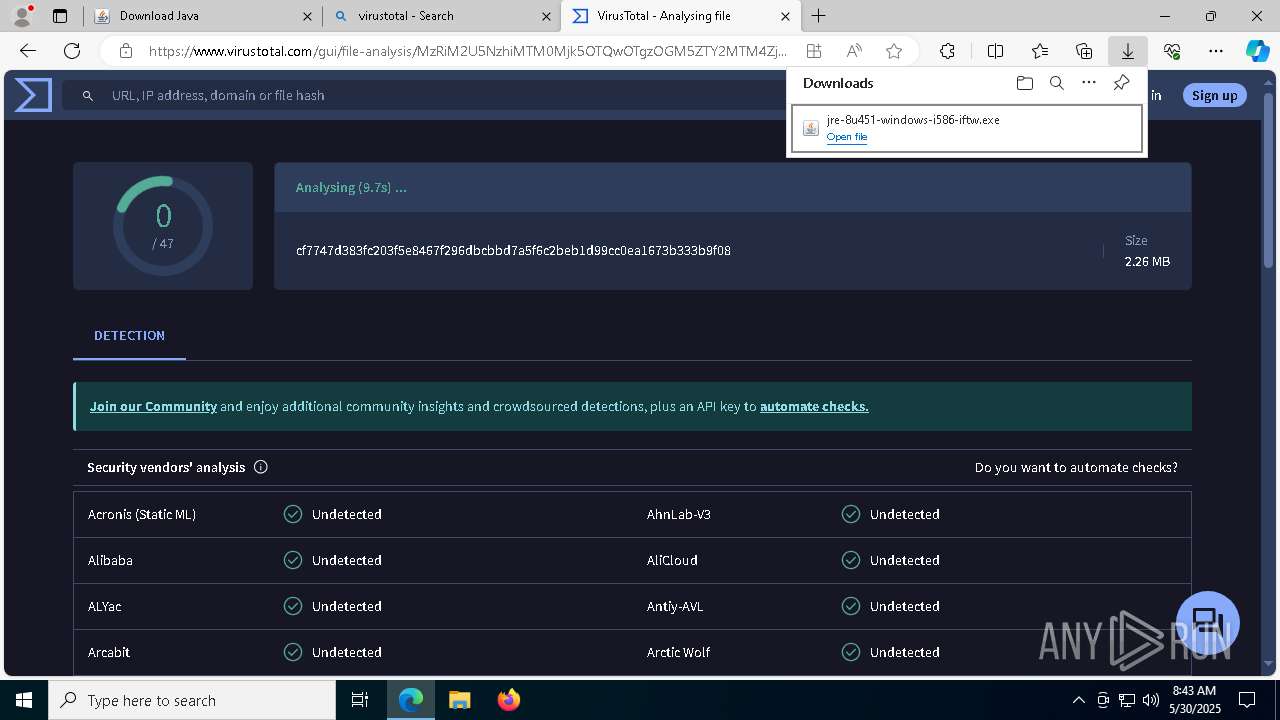Click the detection score 0 / 47 gauge
Image resolution: width=1280 pixels, height=720 pixels.
click(x=163, y=226)
